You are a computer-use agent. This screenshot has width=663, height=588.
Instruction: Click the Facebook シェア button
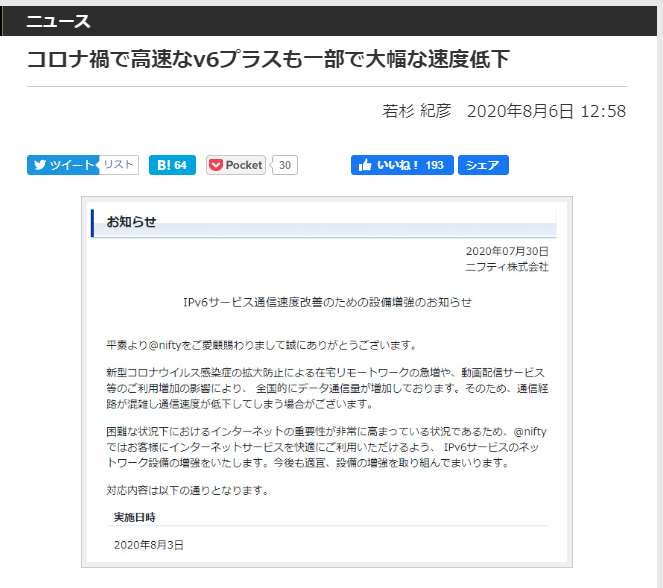(483, 165)
